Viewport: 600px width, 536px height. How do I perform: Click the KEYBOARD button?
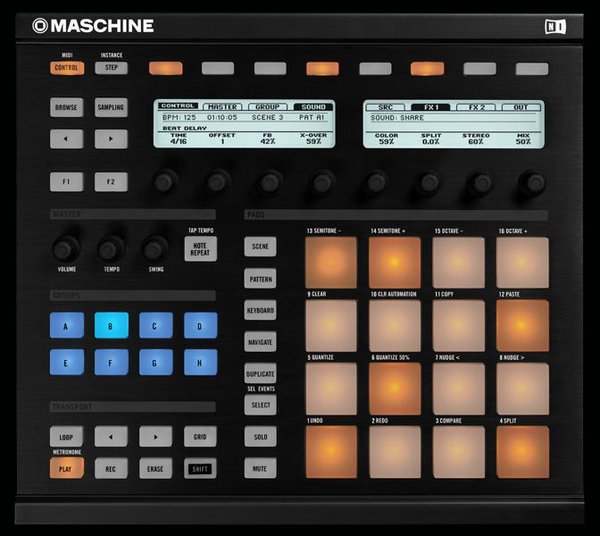(x=260, y=310)
